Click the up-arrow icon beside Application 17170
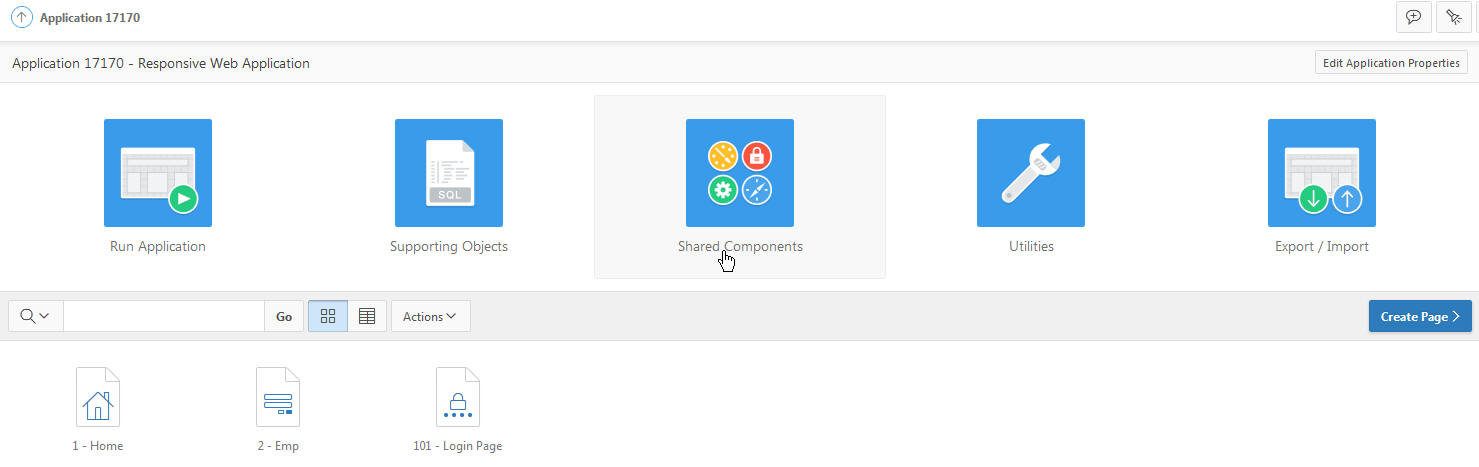The height and width of the screenshot is (467, 1479). [x=21, y=17]
